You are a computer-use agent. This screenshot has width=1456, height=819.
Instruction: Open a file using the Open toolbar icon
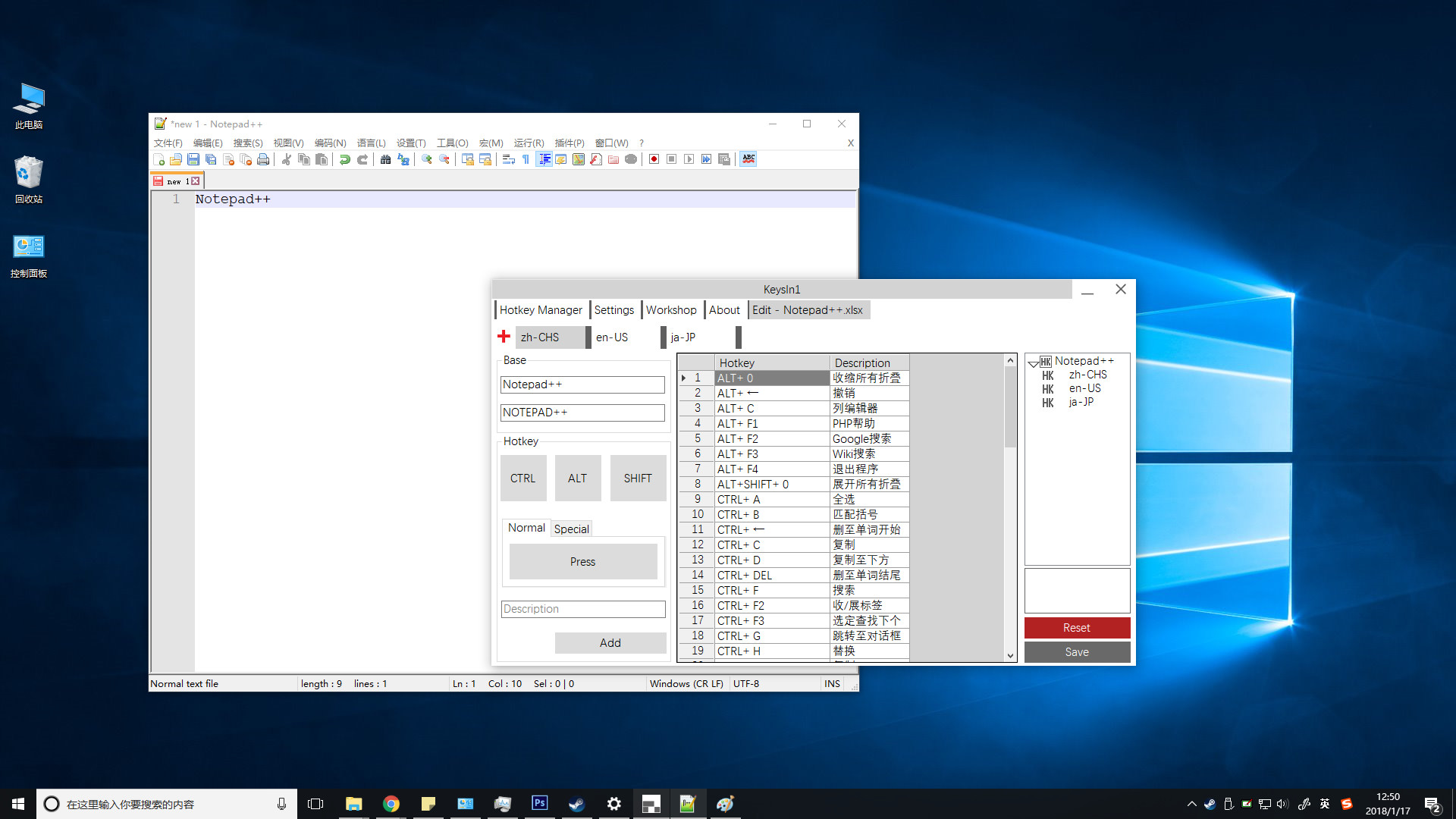[x=175, y=159]
